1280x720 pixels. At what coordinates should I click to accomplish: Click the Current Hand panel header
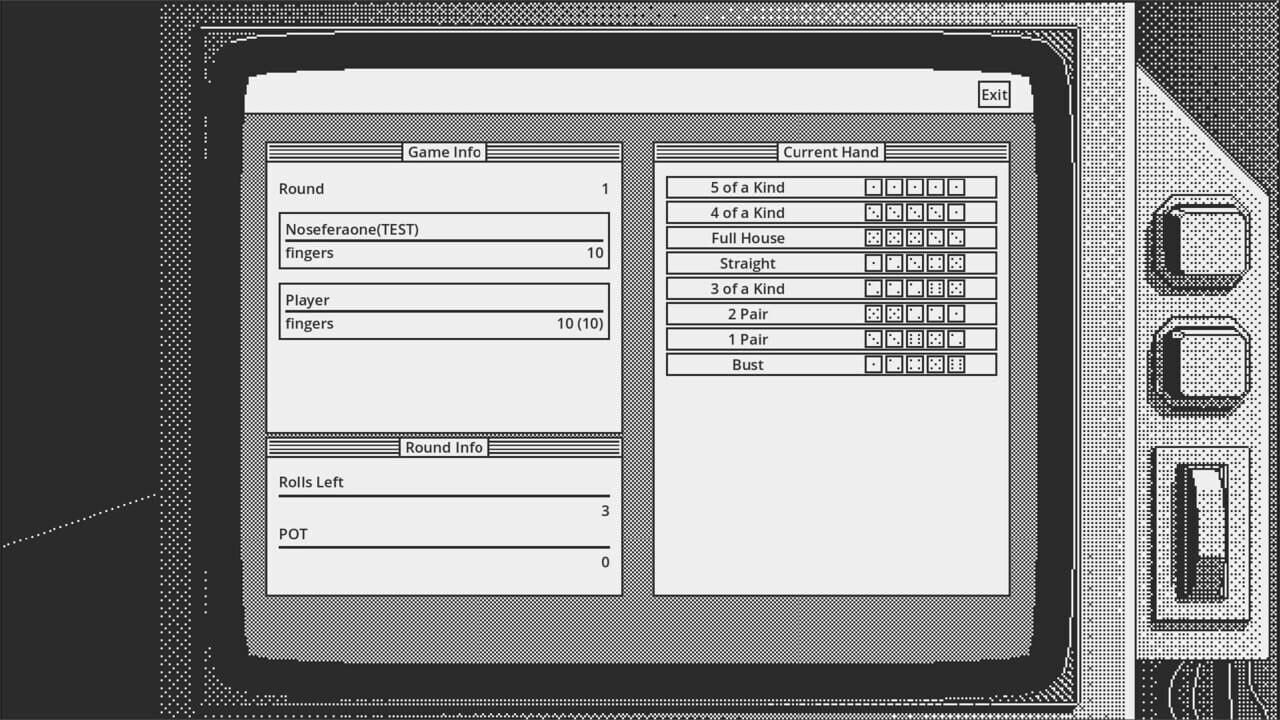coord(831,152)
